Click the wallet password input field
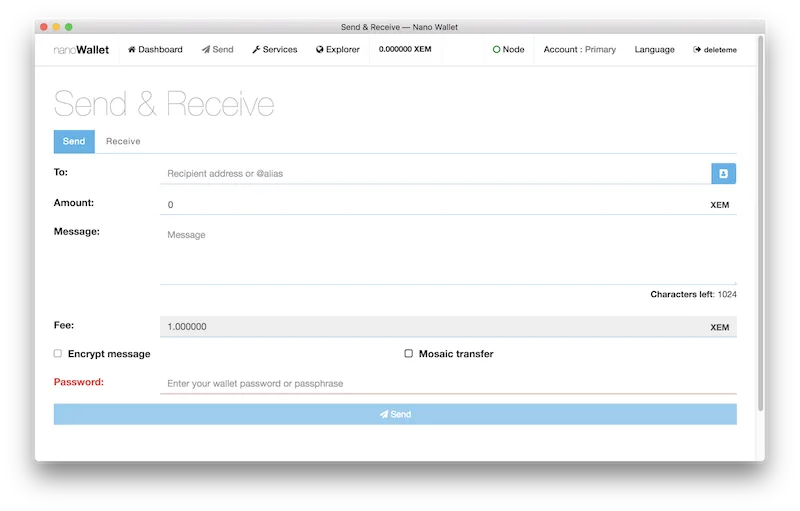The image size is (800, 511). [x=447, y=384]
